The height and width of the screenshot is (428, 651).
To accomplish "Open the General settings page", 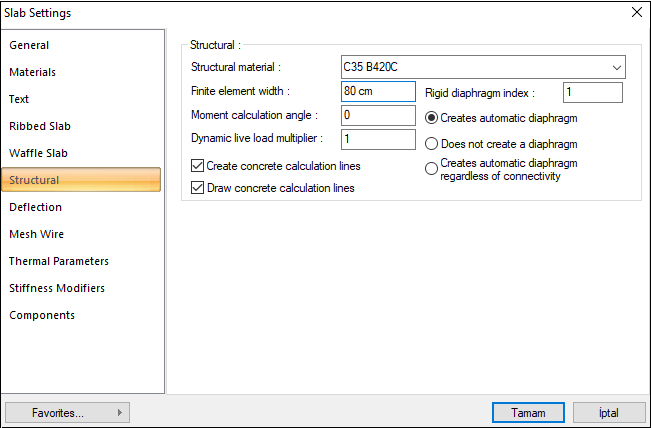I will [29, 45].
